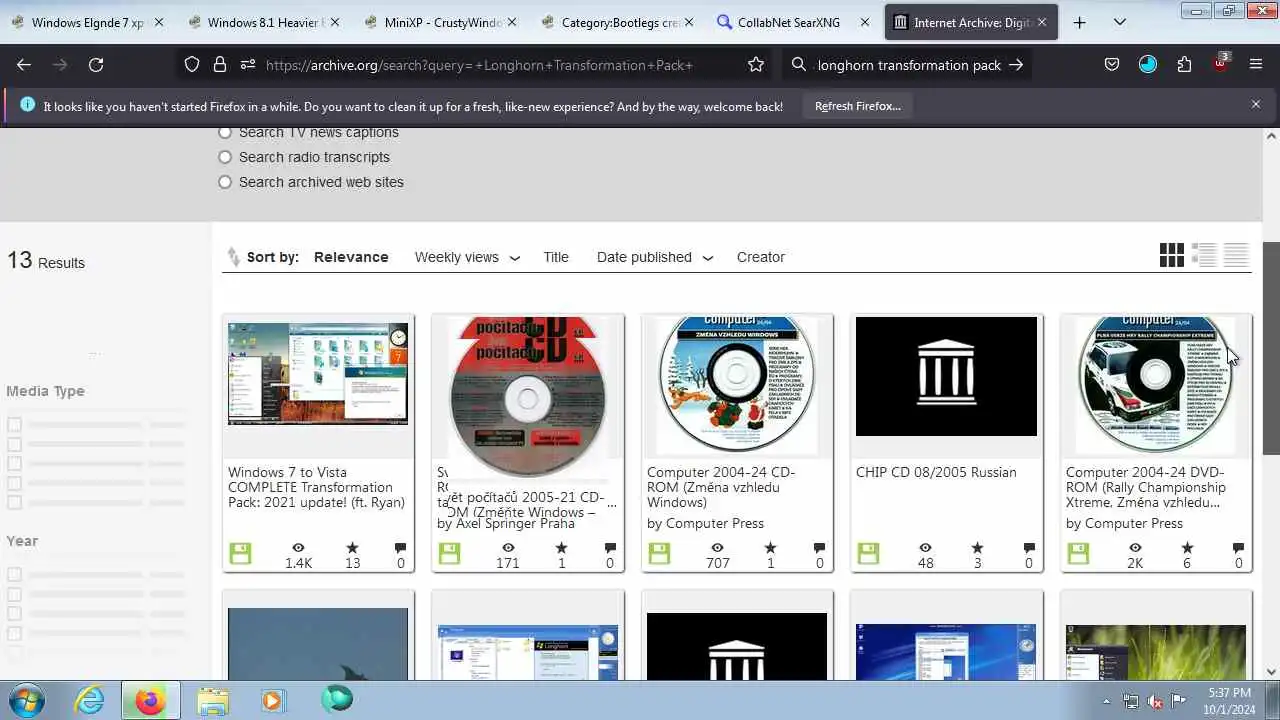
Task: Toggle sort direction arrows beside Sort by
Action: pos(233,257)
